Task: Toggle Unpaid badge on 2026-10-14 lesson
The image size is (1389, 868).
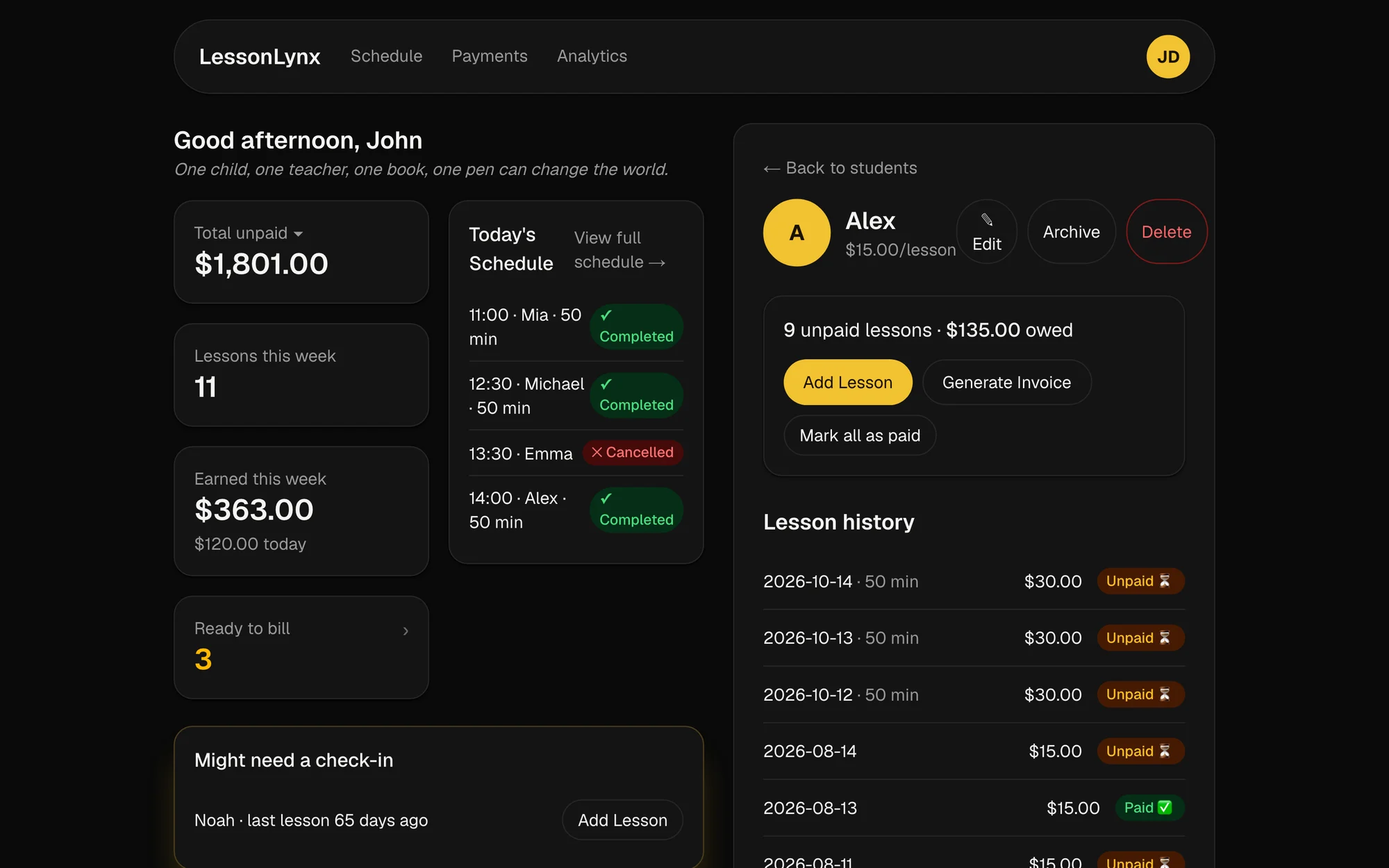Action: (x=1140, y=581)
